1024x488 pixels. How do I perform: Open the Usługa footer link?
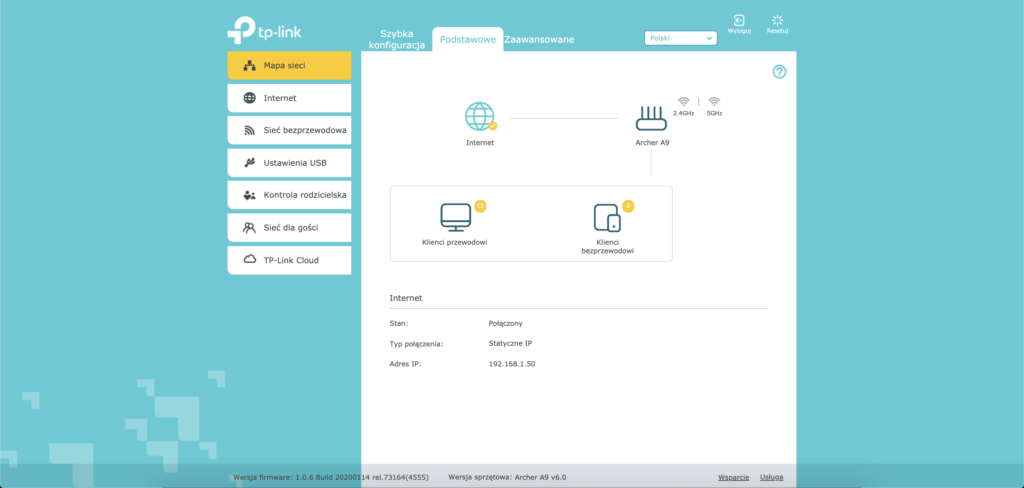[773, 477]
